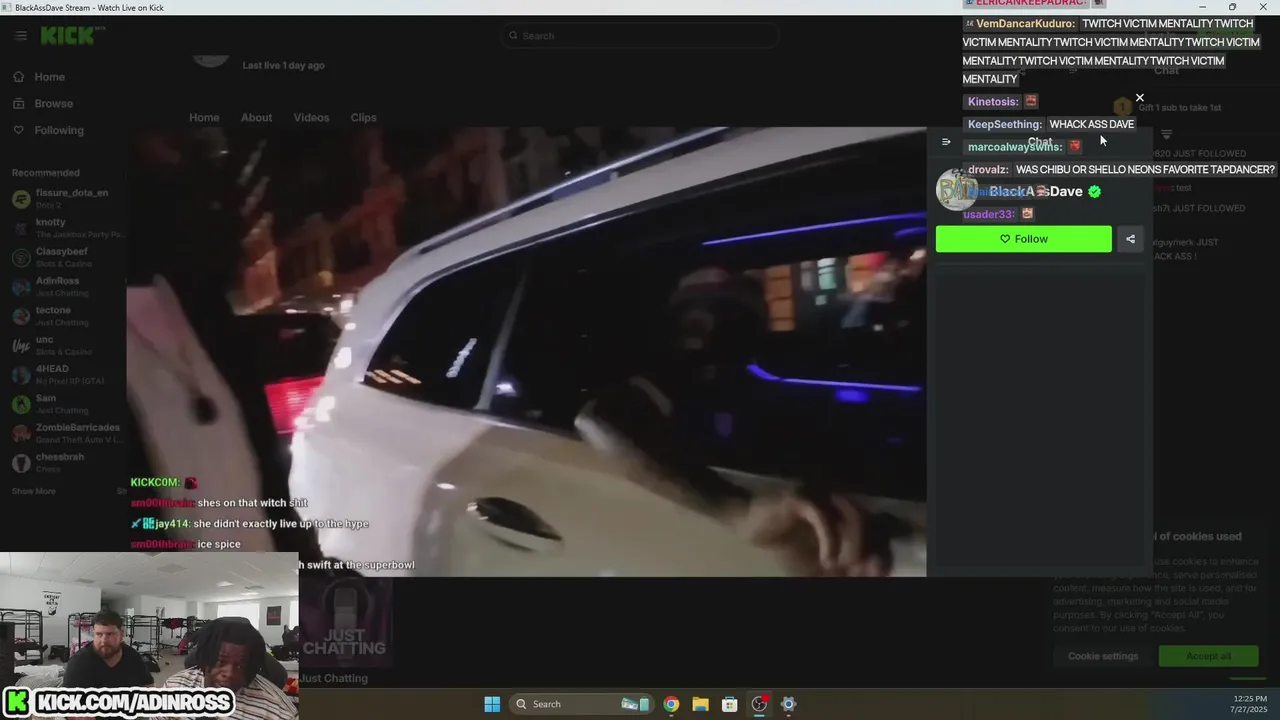Open recommended channel 4HEAD

66,375
